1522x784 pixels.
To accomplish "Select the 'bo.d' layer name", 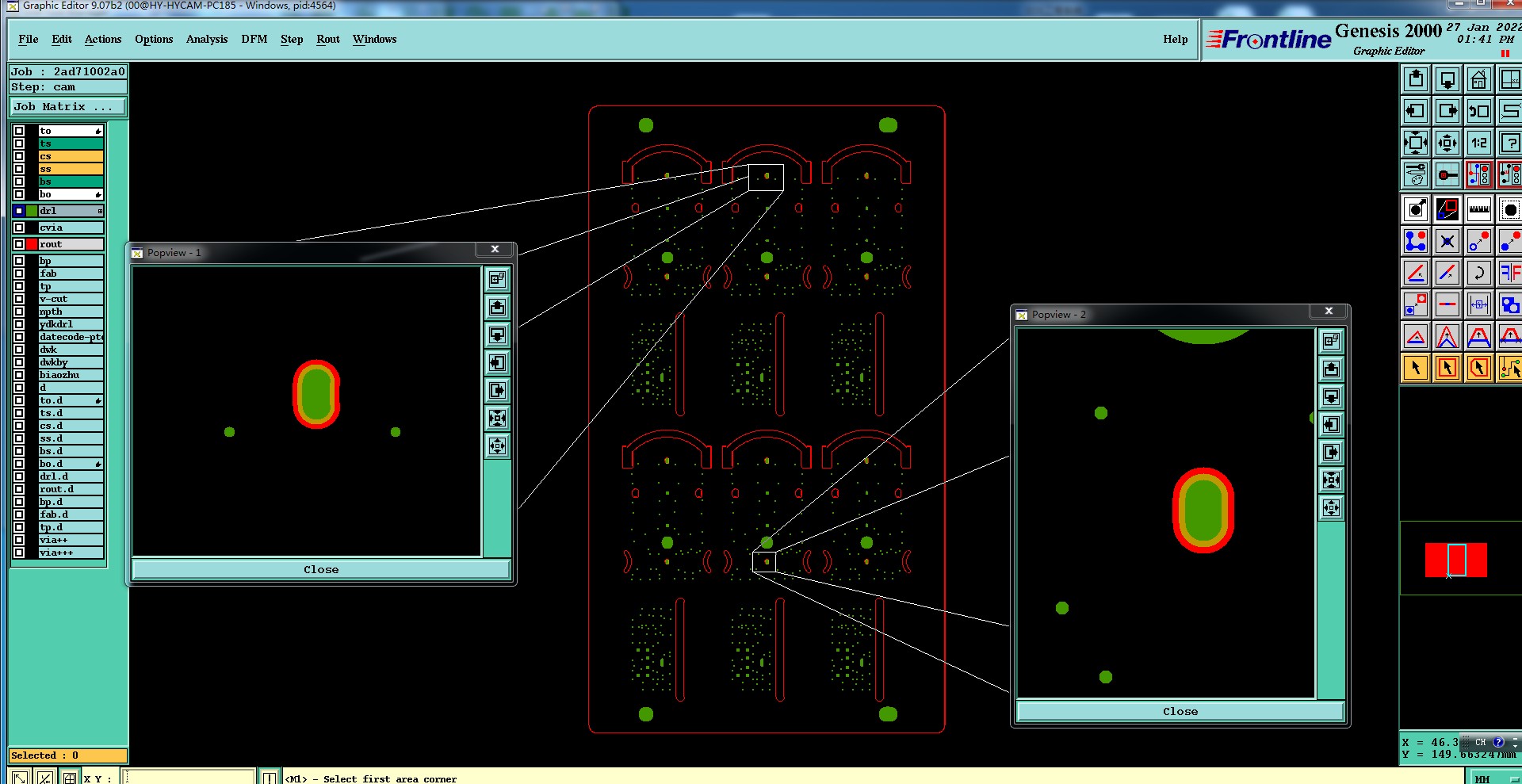I will tap(71, 464).
